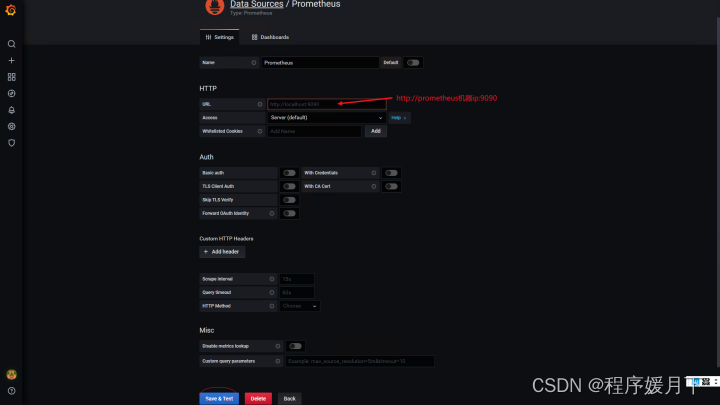The width and height of the screenshot is (720, 405).
Task: Enable the With Credentials switch
Action: coord(391,173)
